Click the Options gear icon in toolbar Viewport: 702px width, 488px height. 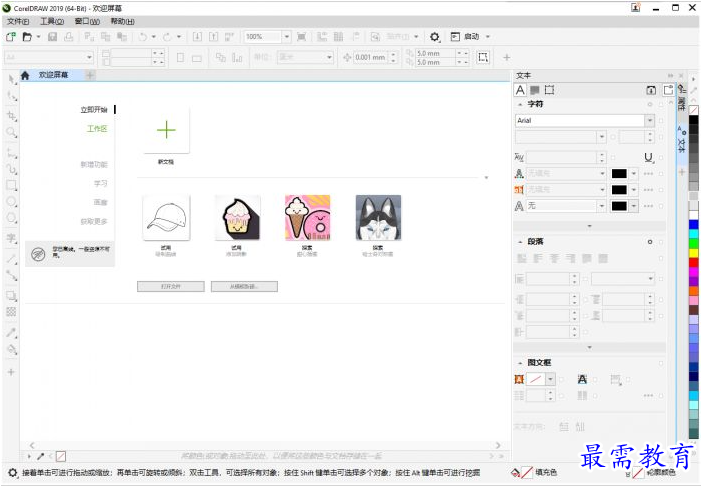click(434, 37)
